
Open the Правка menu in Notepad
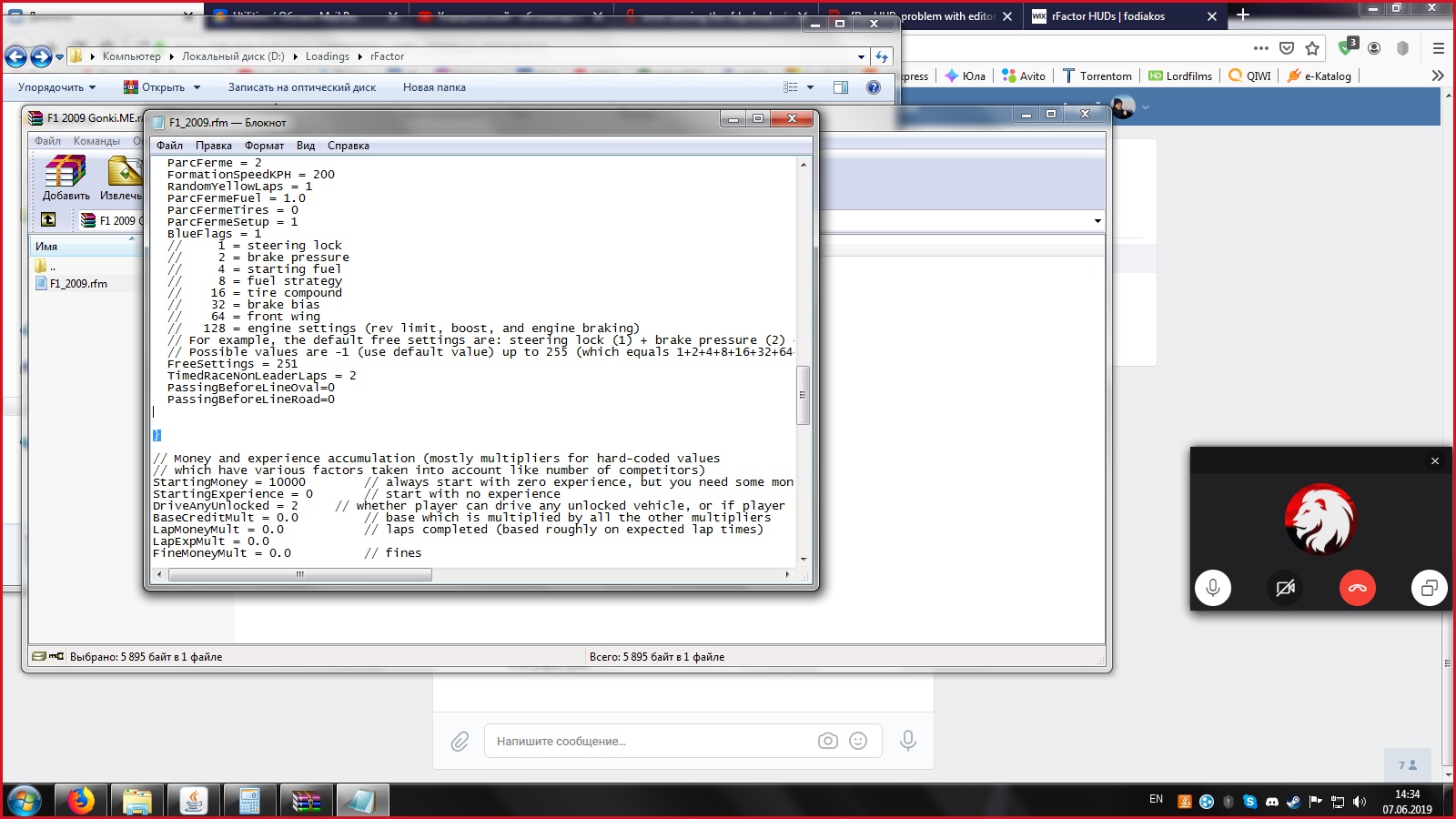[x=213, y=146]
